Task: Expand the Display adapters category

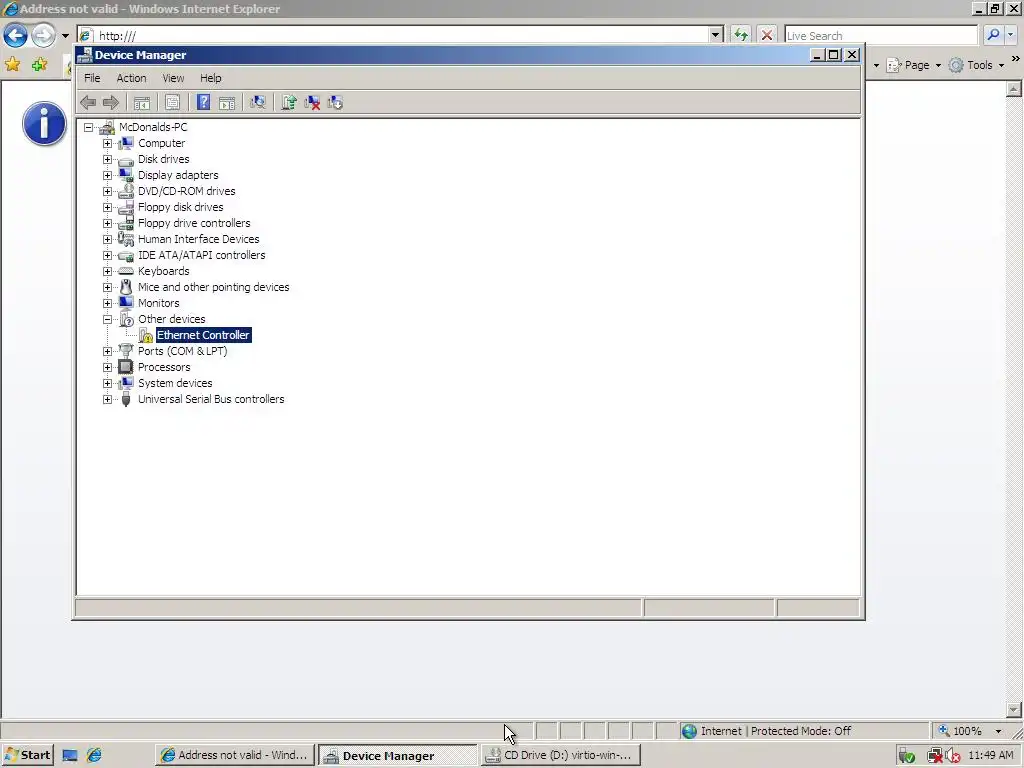Action: click(x=107, y=175)
